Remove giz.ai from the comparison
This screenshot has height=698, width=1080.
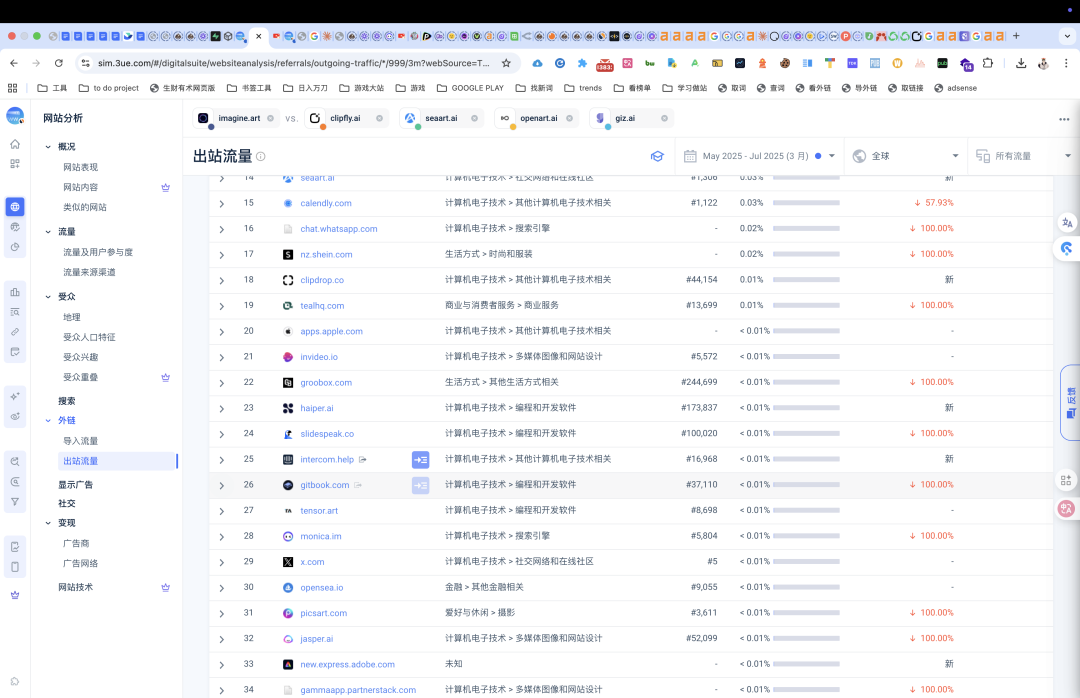click(665, 119)
